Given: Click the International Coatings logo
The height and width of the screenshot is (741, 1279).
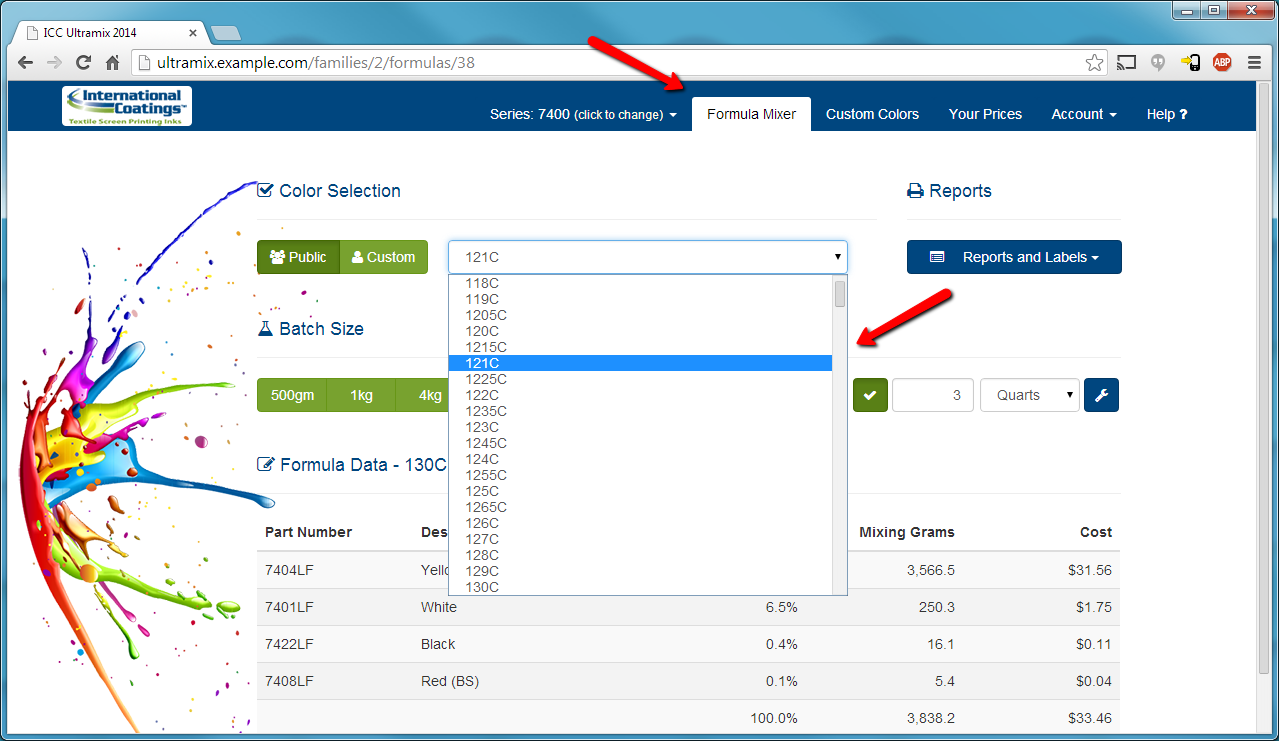Looking at the screenshot, I should (127, 106).
